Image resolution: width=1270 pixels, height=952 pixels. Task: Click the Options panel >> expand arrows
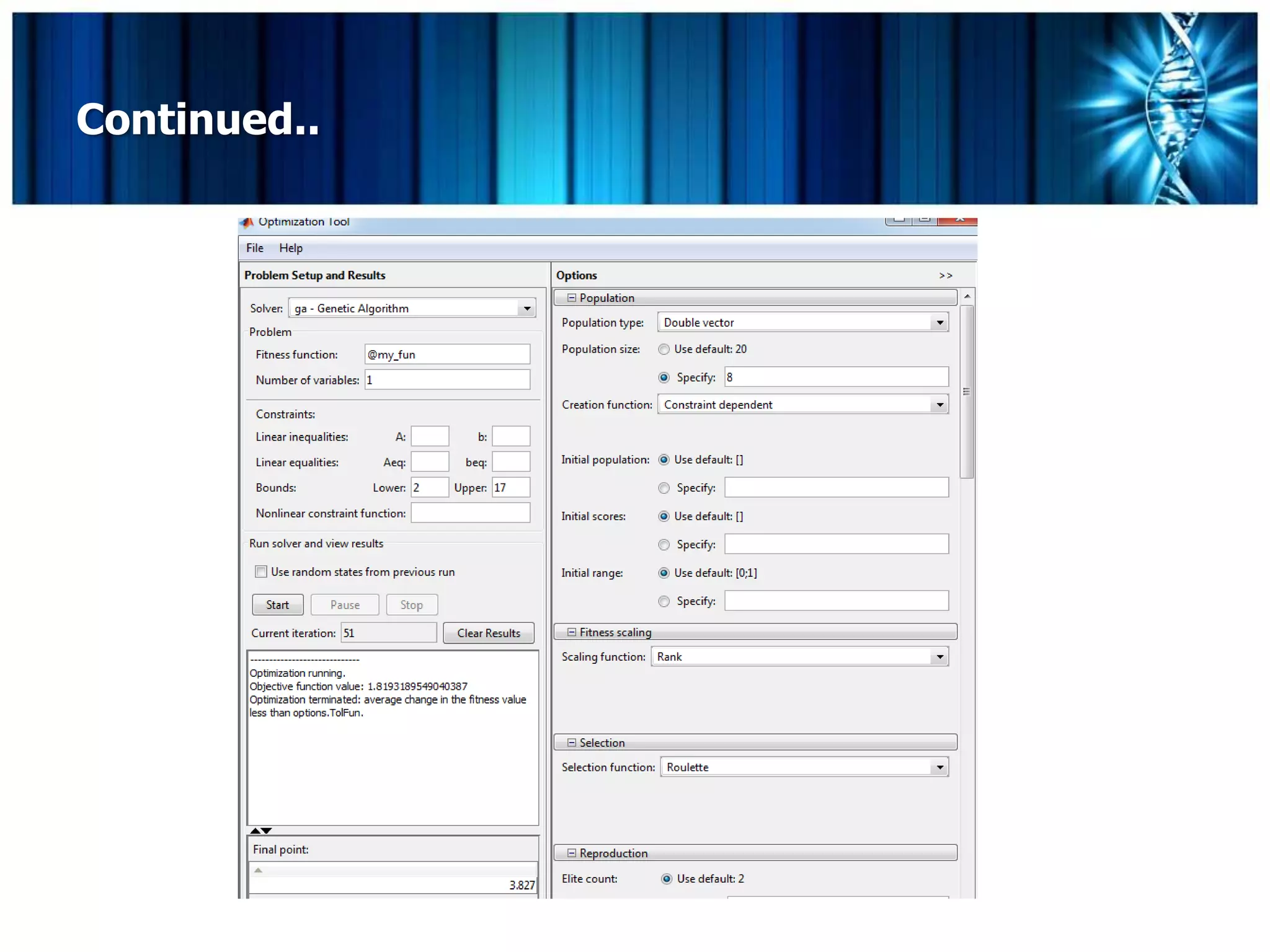click(x=945, y=276)
